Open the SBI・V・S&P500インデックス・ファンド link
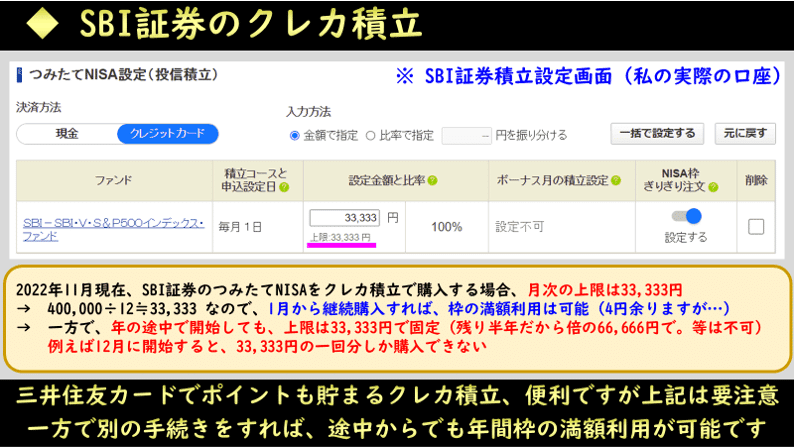Viewport: 794px width, 447px height. click(113, 229)
